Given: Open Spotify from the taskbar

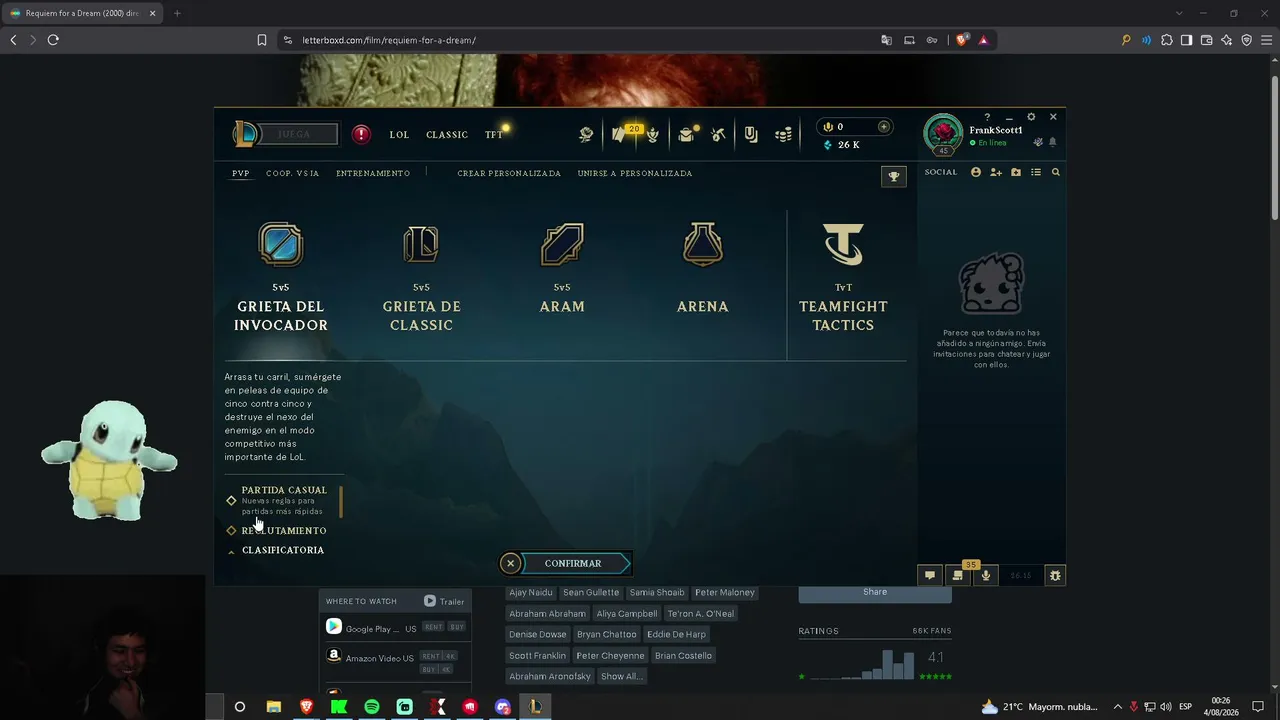Looking at the screenshot, I should tap(372, 707).
